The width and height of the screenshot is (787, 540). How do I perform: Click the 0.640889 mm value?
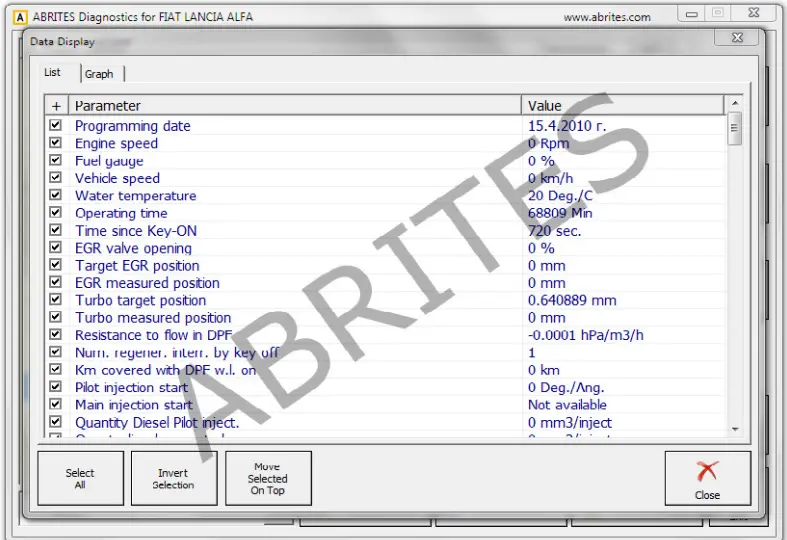[x=572, y=300]
